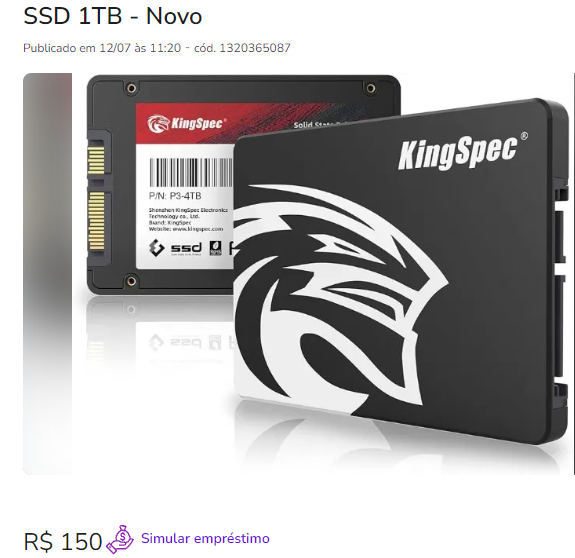The height and width of the screenshot is (558, 575).
Task: Click the www.kingspec.com text on label
Action: click(x=198, y=229)
